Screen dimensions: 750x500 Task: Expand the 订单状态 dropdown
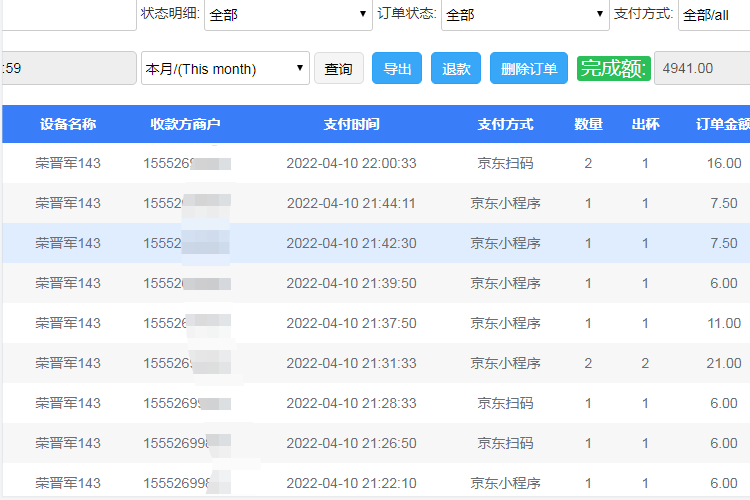point(524,15)
